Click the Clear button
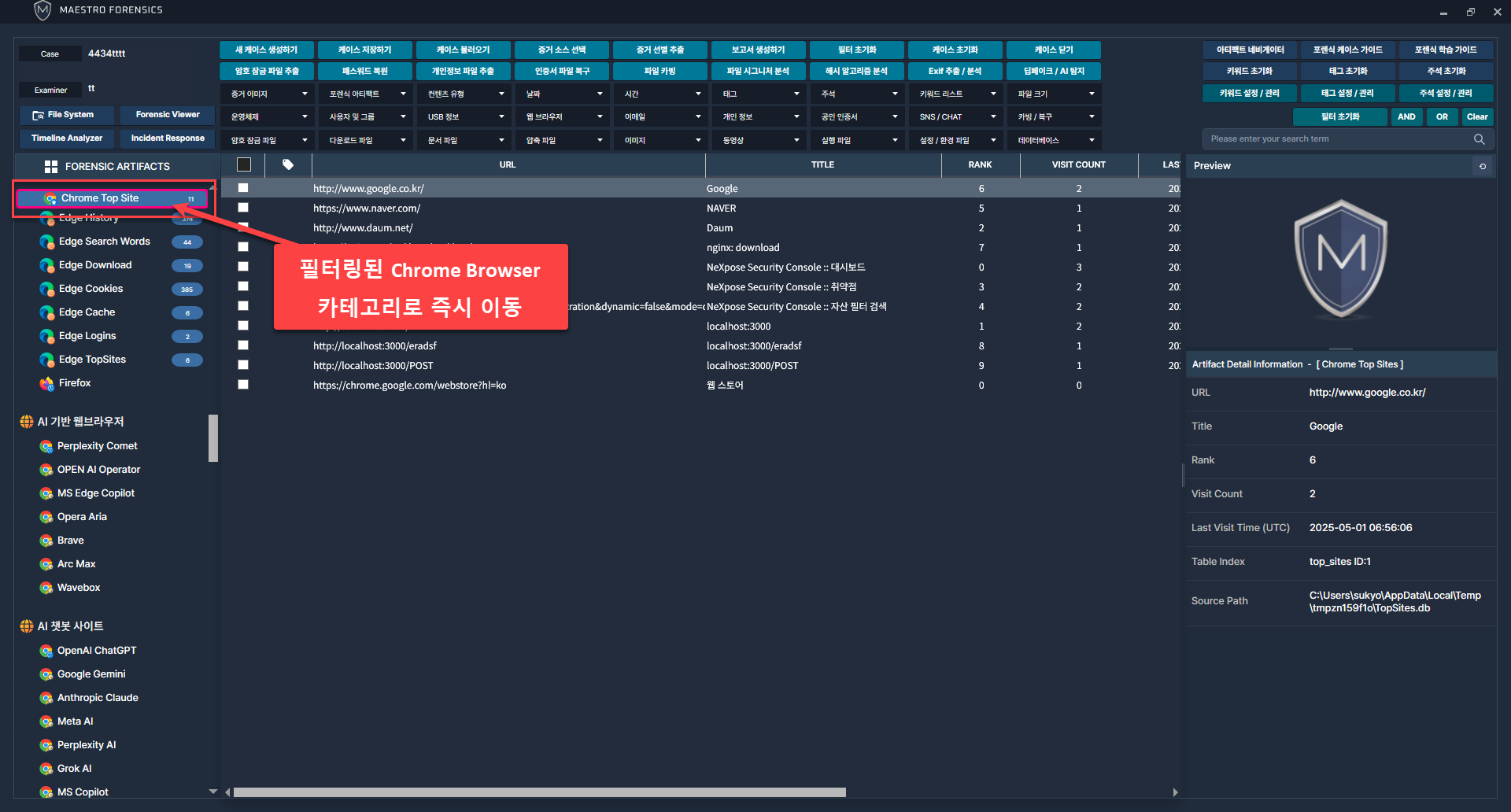This screenshot has height=812, width=1511. (1477, 116)
